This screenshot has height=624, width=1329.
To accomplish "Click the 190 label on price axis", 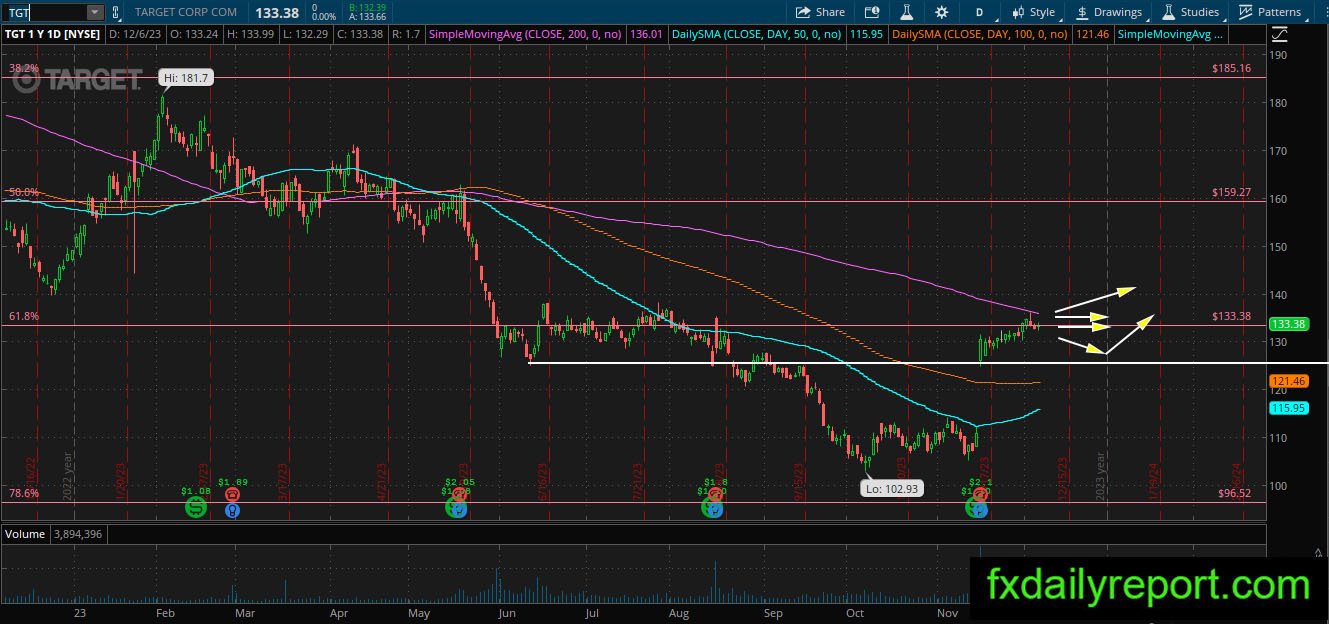I will [x=1279, y=55].
